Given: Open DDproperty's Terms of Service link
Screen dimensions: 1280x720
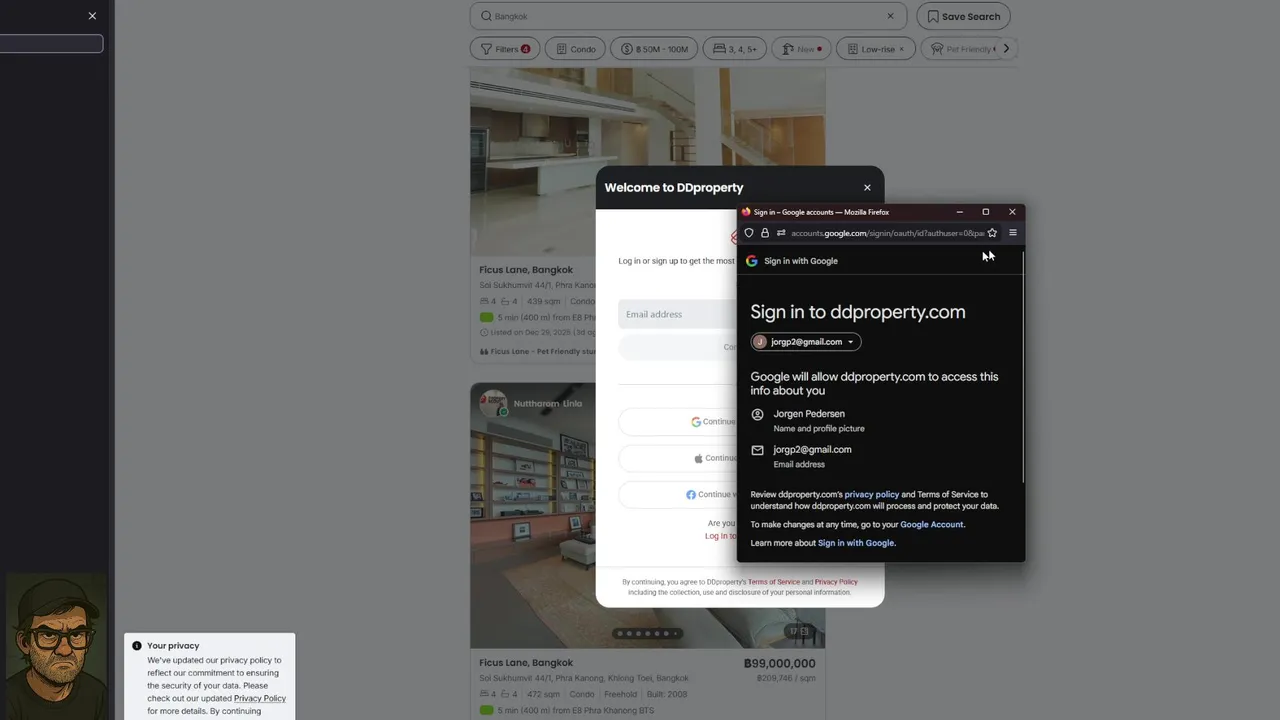Looking at the screenshot, I should click(x=774, y=582).
